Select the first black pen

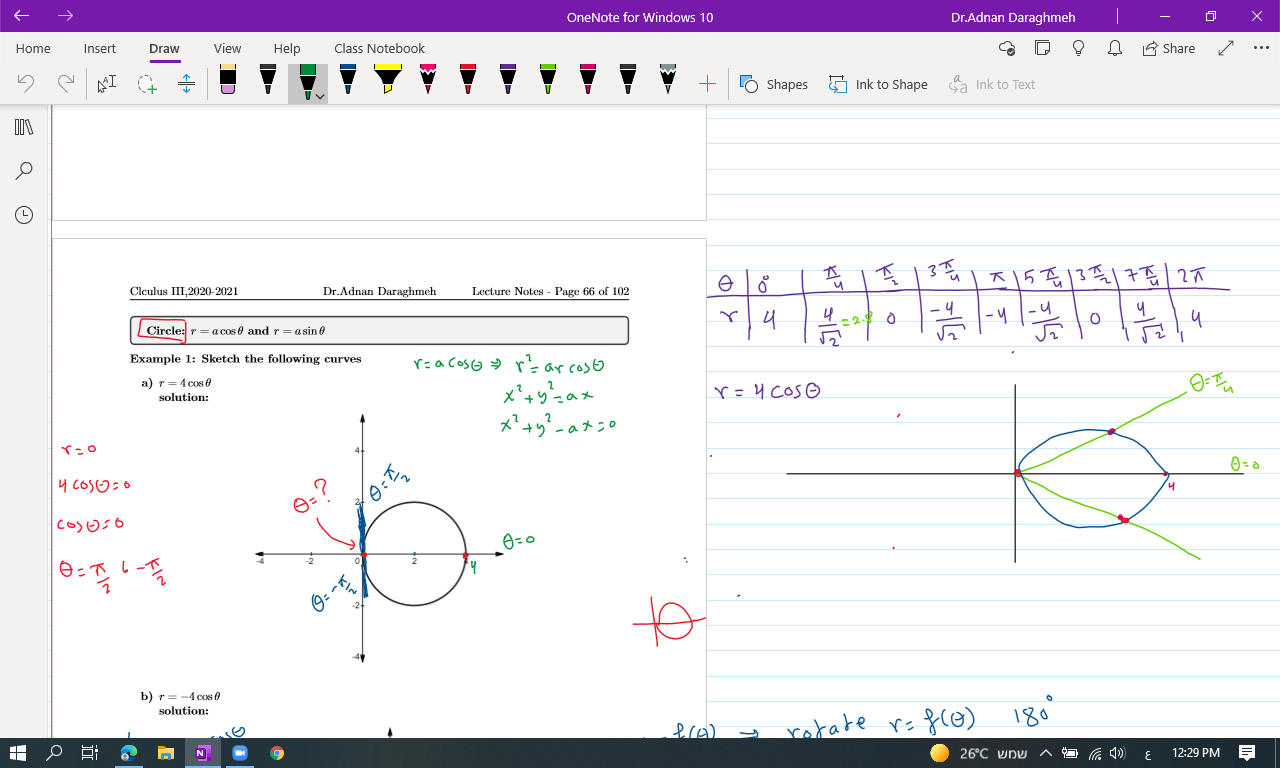click(x=268, y=80)
